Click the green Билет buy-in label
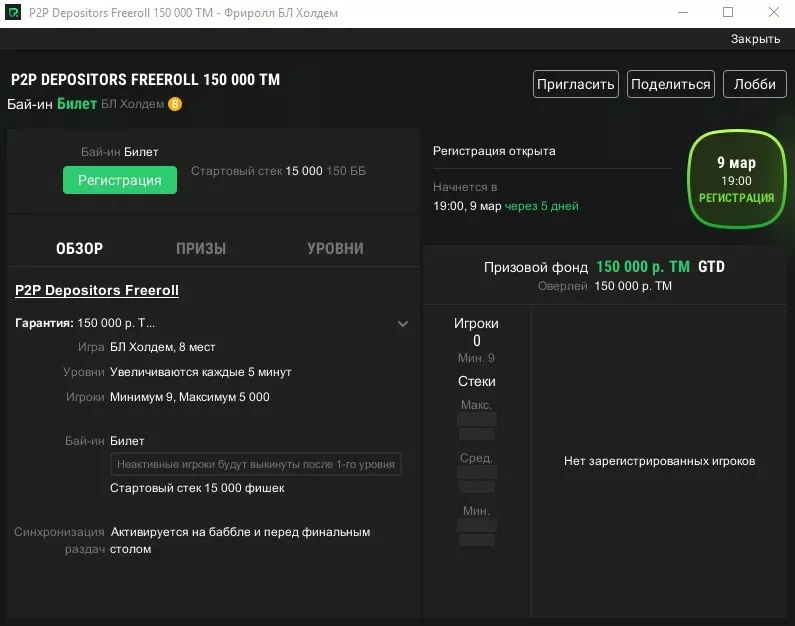The image size is (795, 626). point(77,104)
